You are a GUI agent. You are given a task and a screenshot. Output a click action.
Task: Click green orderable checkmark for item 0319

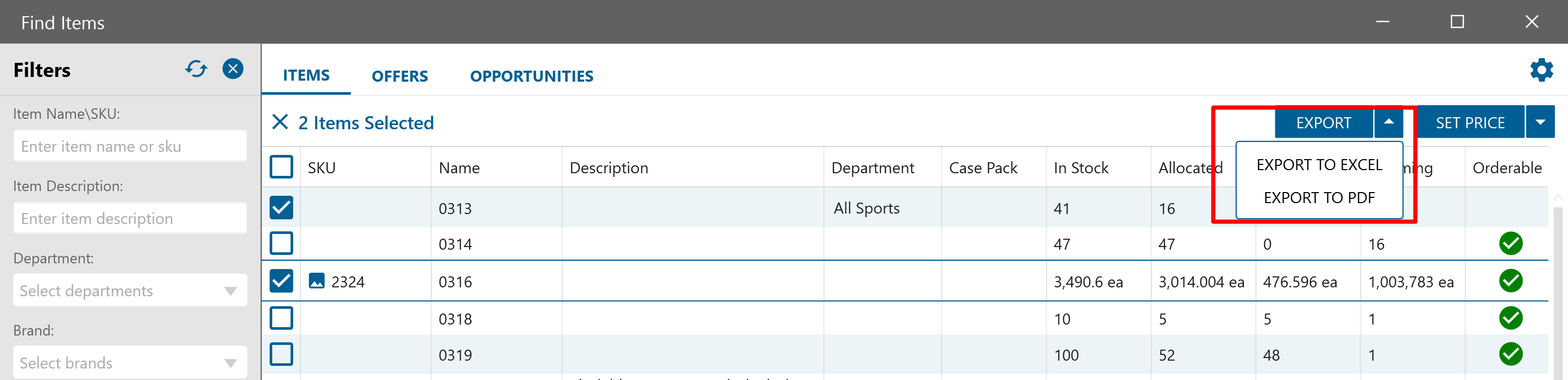point(1510,354)
